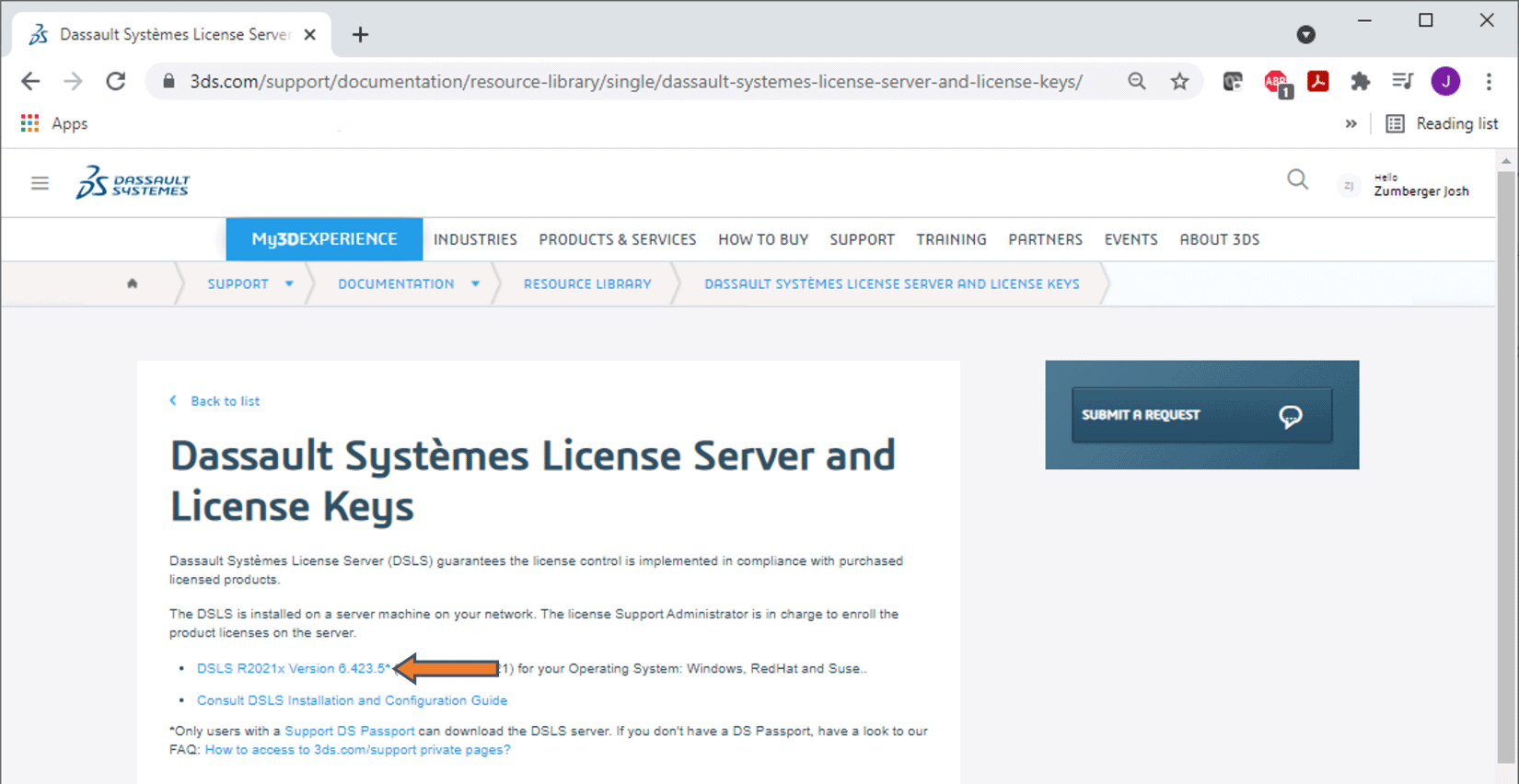This screenshot has height=784, width=1519.
Task: Click the browser forward arrow
Action: coord(73,81)
